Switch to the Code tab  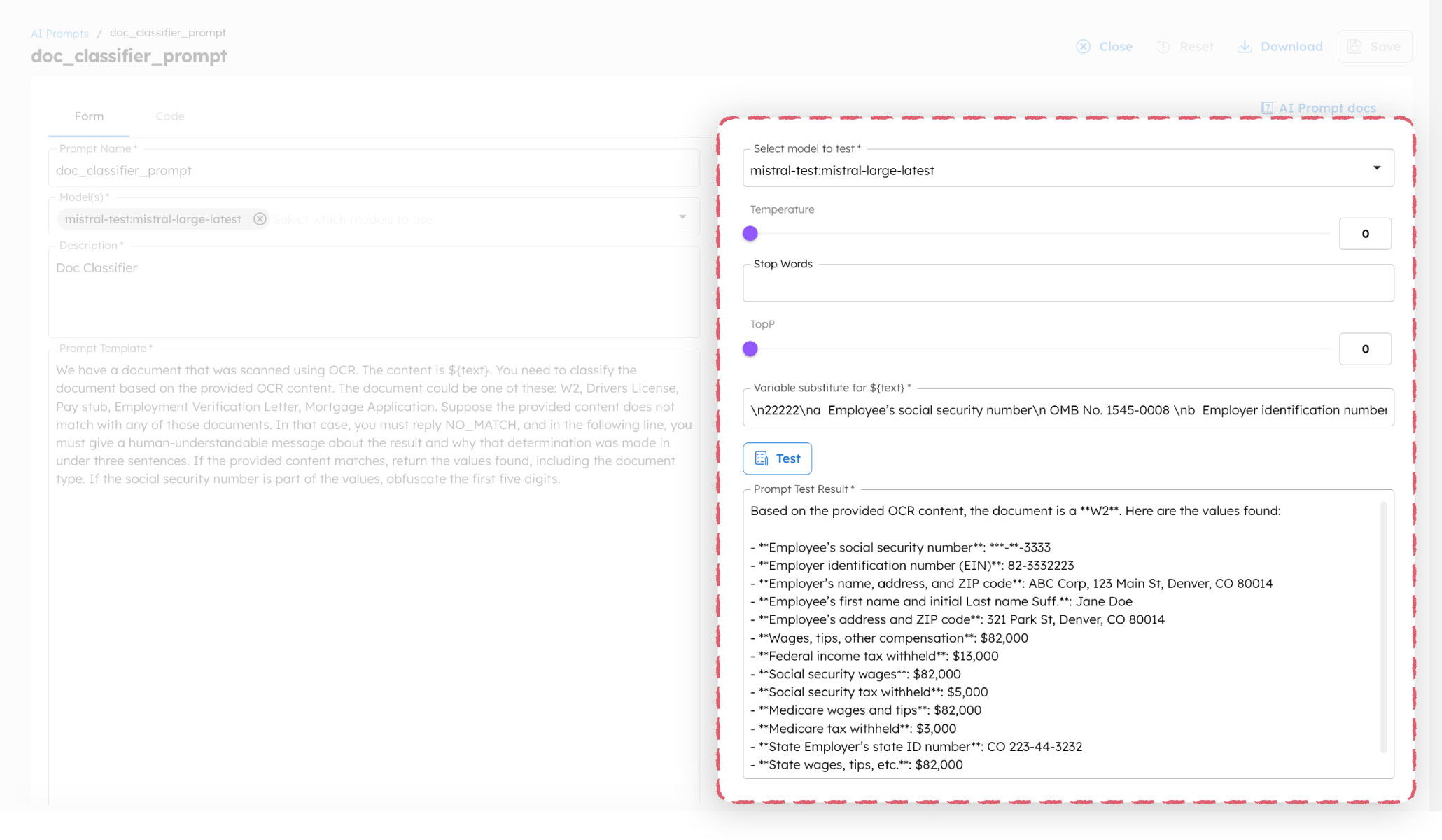coord(169,116)
